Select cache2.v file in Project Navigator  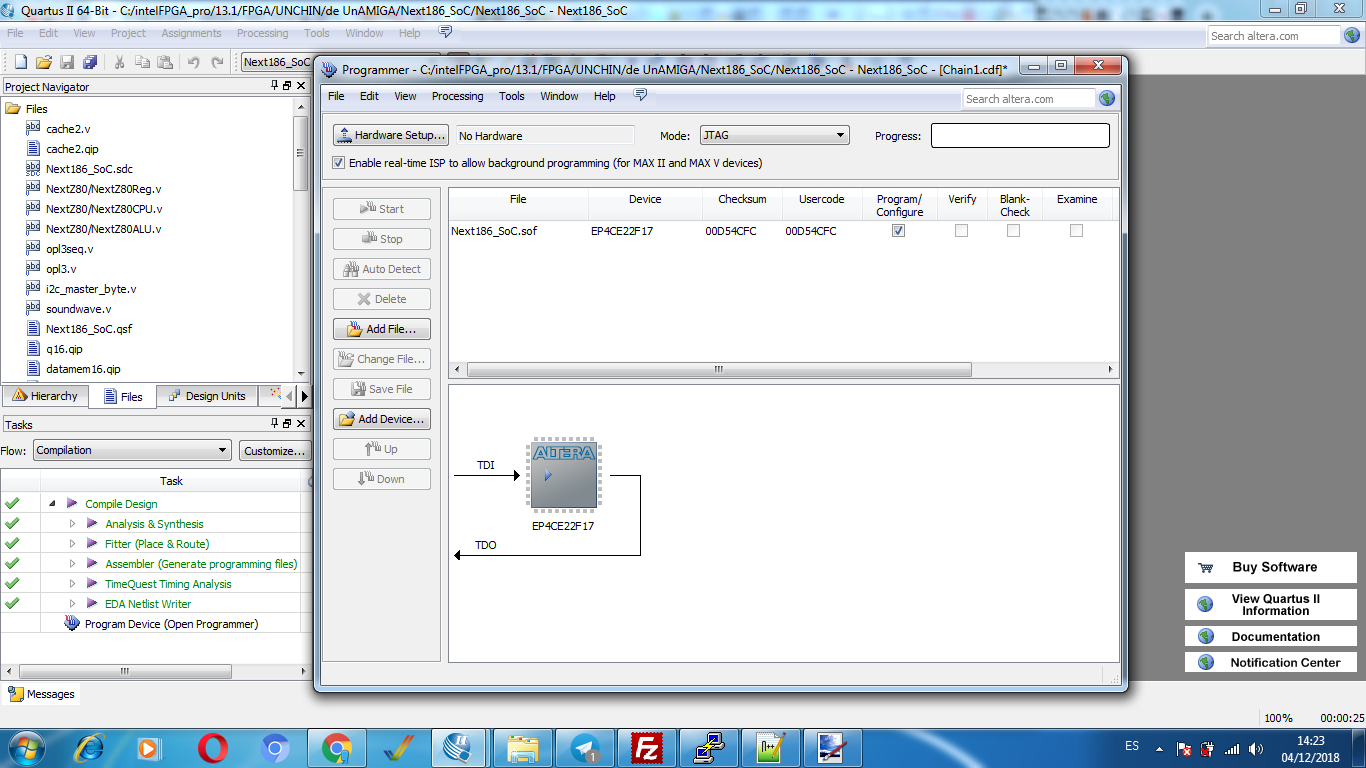tap(68, 129)
